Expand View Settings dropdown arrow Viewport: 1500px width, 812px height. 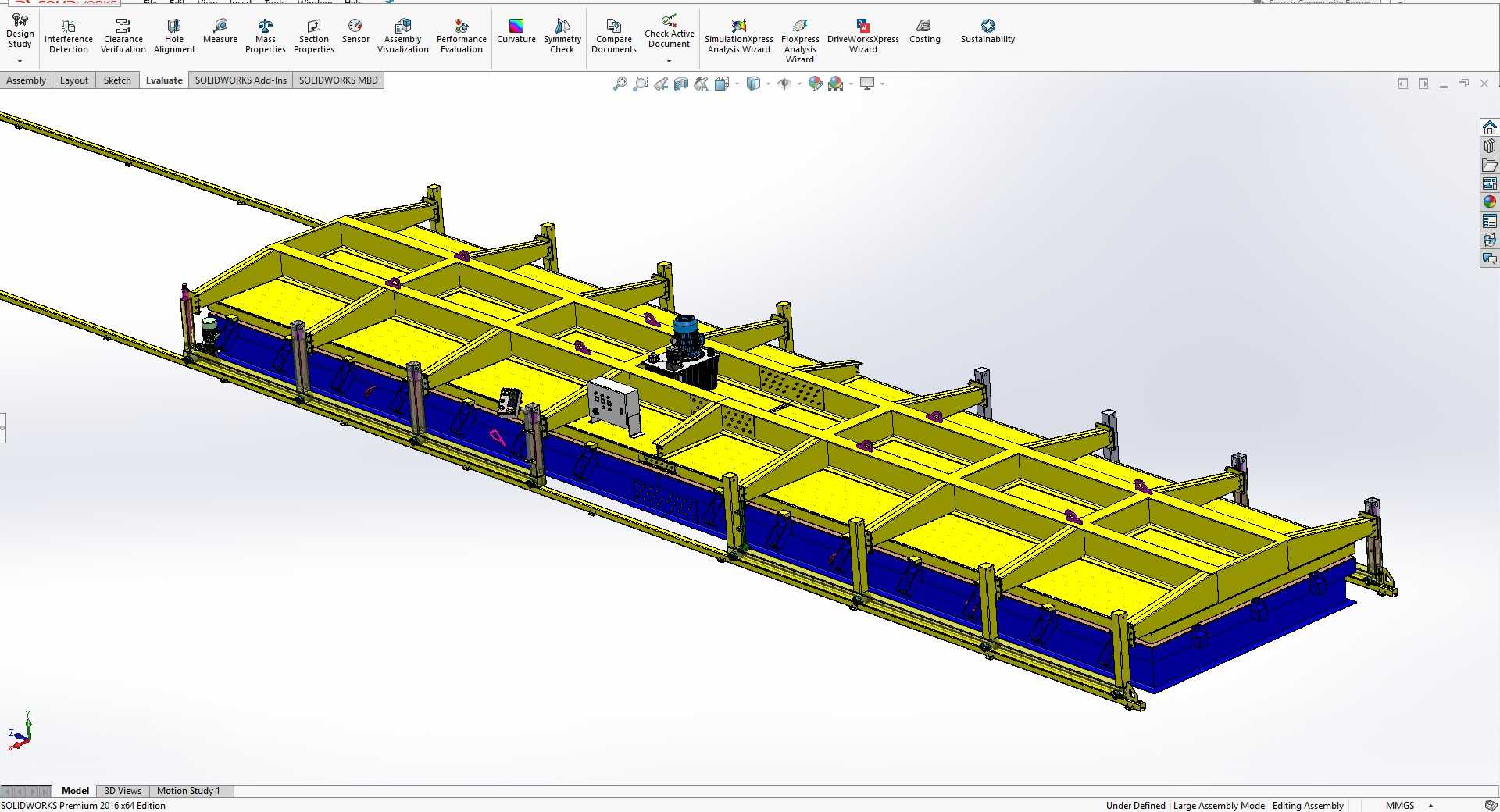(882, 84)
